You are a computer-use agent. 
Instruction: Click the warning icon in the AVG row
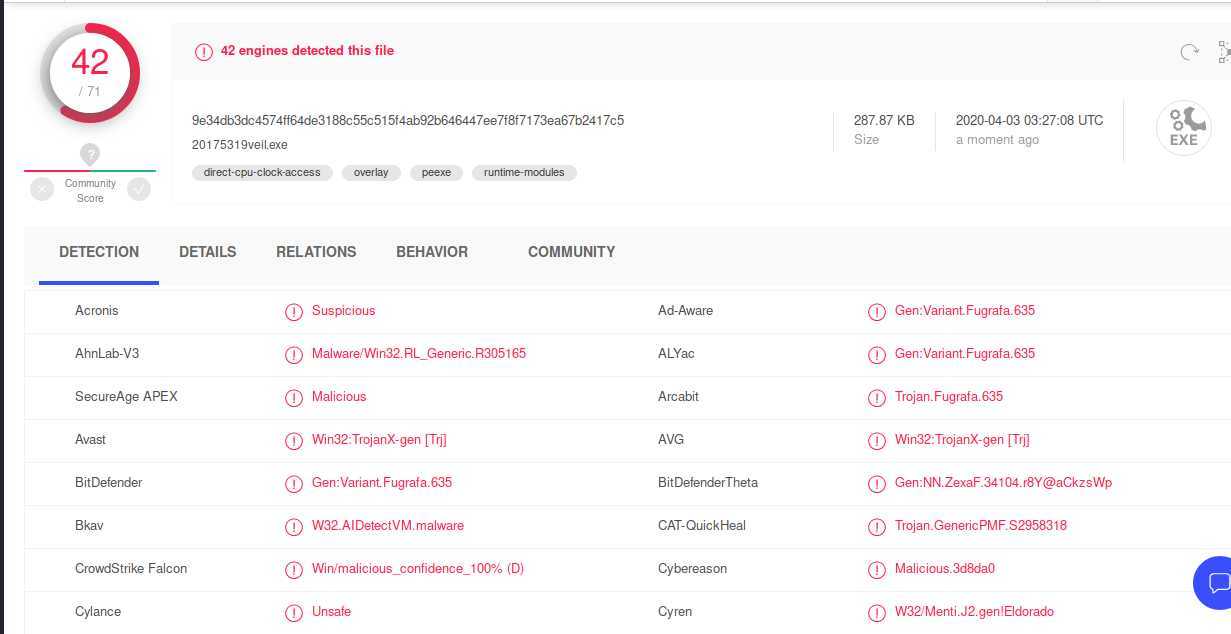877,441
